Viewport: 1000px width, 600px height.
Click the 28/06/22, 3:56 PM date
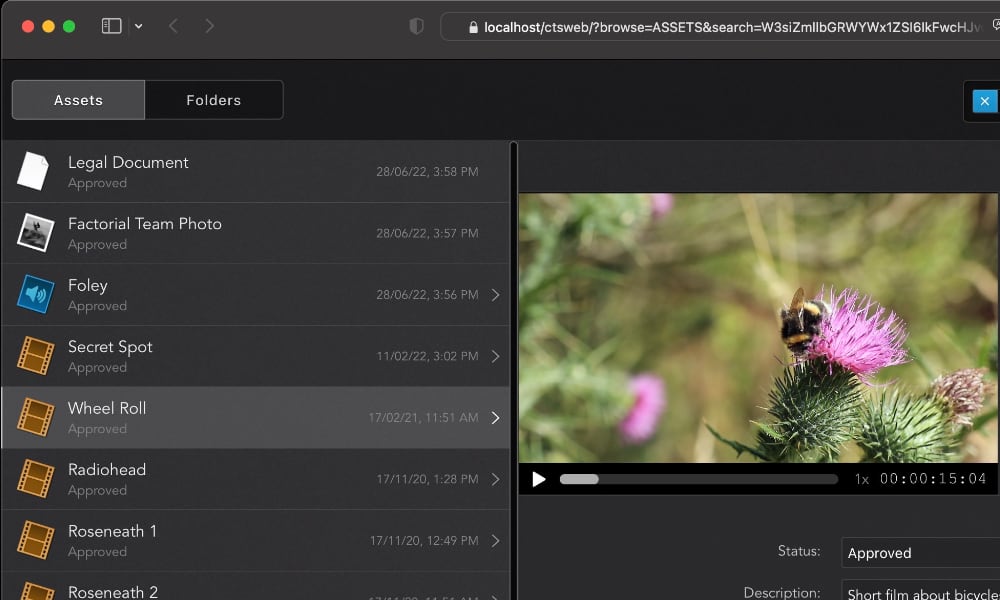(x=427, y=295)
